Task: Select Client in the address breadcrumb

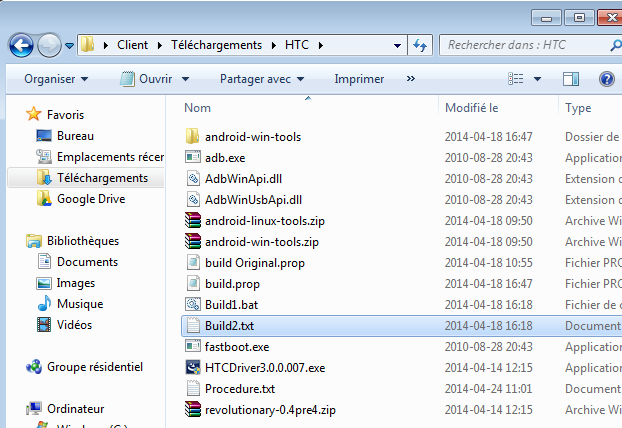Action: tap(132, 45)
